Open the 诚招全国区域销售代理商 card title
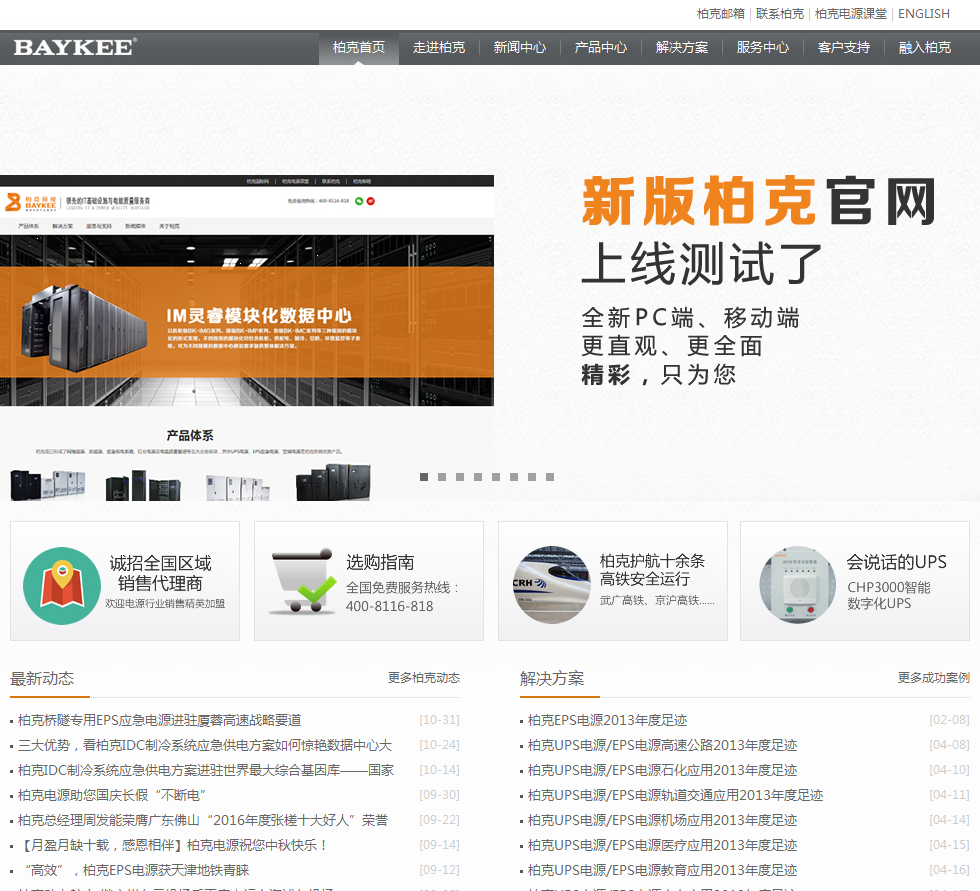This screenshot has height=891, width=980. coord(161,573)
